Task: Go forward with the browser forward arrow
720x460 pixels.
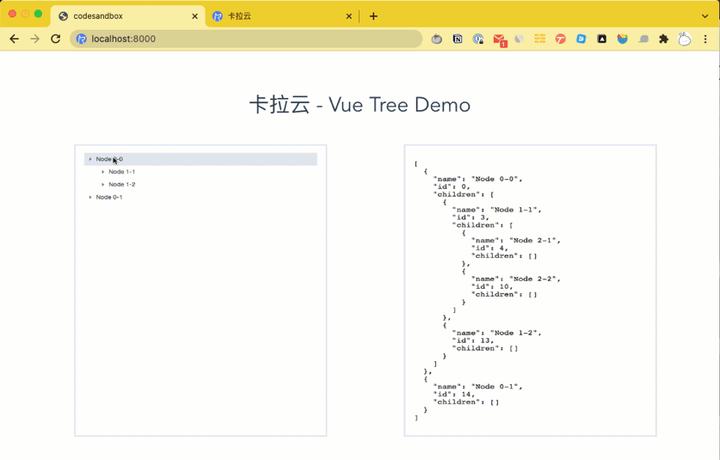Action: (x=35, y=39)
